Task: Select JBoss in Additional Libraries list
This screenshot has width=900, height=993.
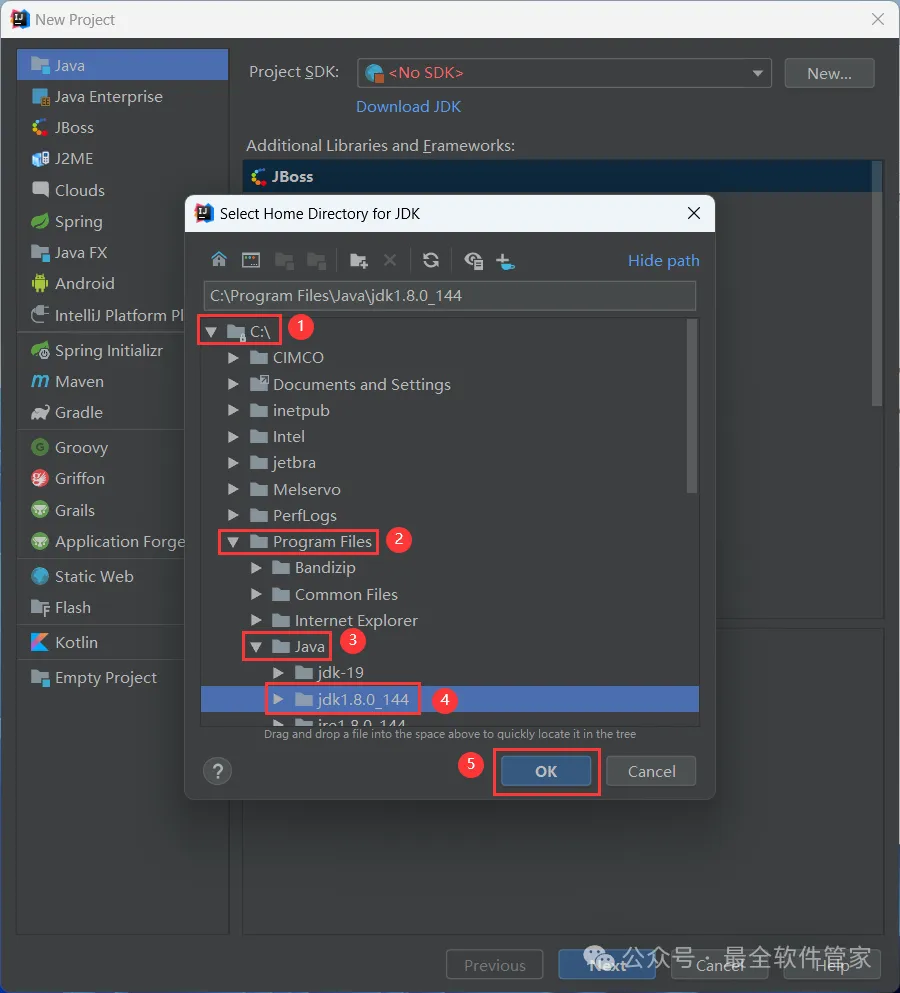Action: 557,177
